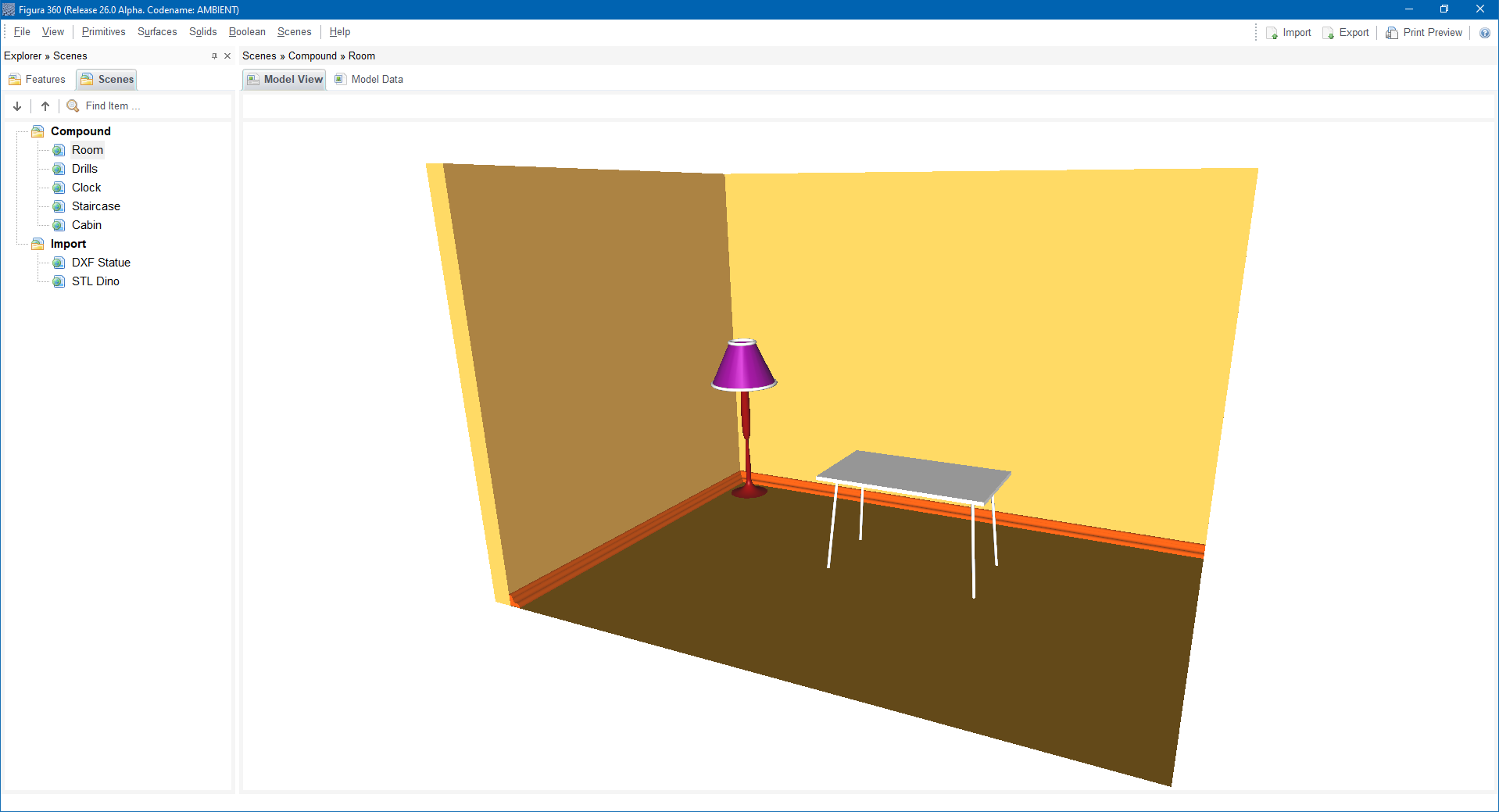1499x812 pixels.
Task: Open the Primitives menu
Action: click(103, 31)
